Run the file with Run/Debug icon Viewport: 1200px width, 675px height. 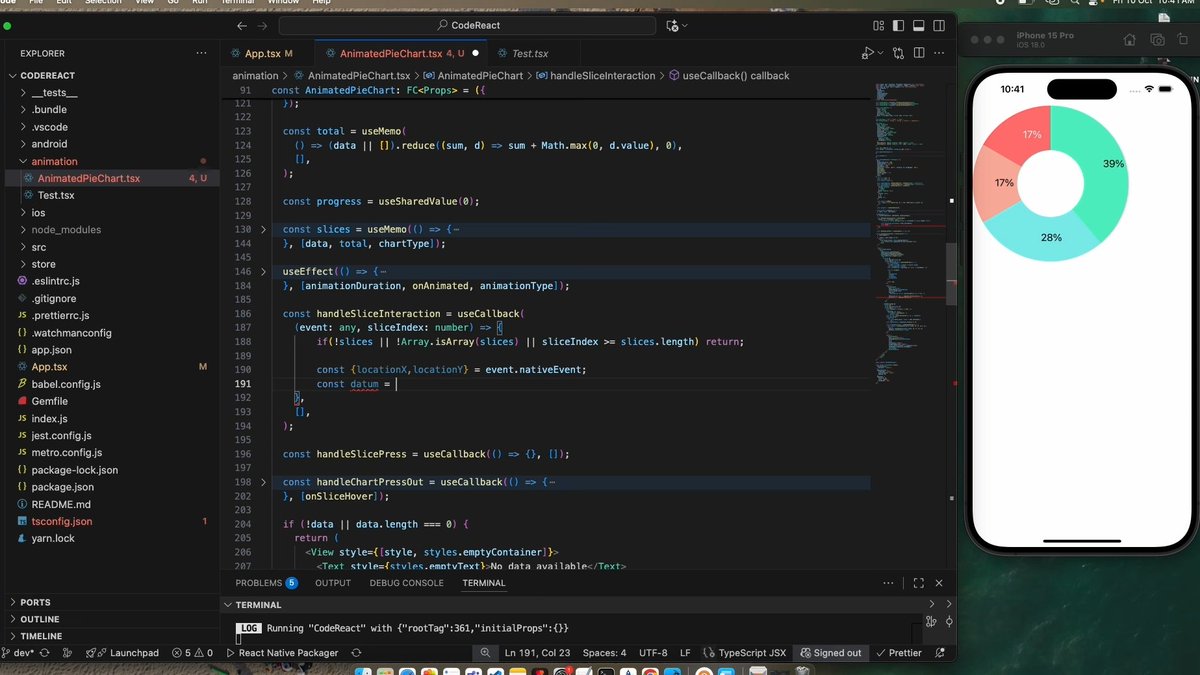(x=868, y=53)
